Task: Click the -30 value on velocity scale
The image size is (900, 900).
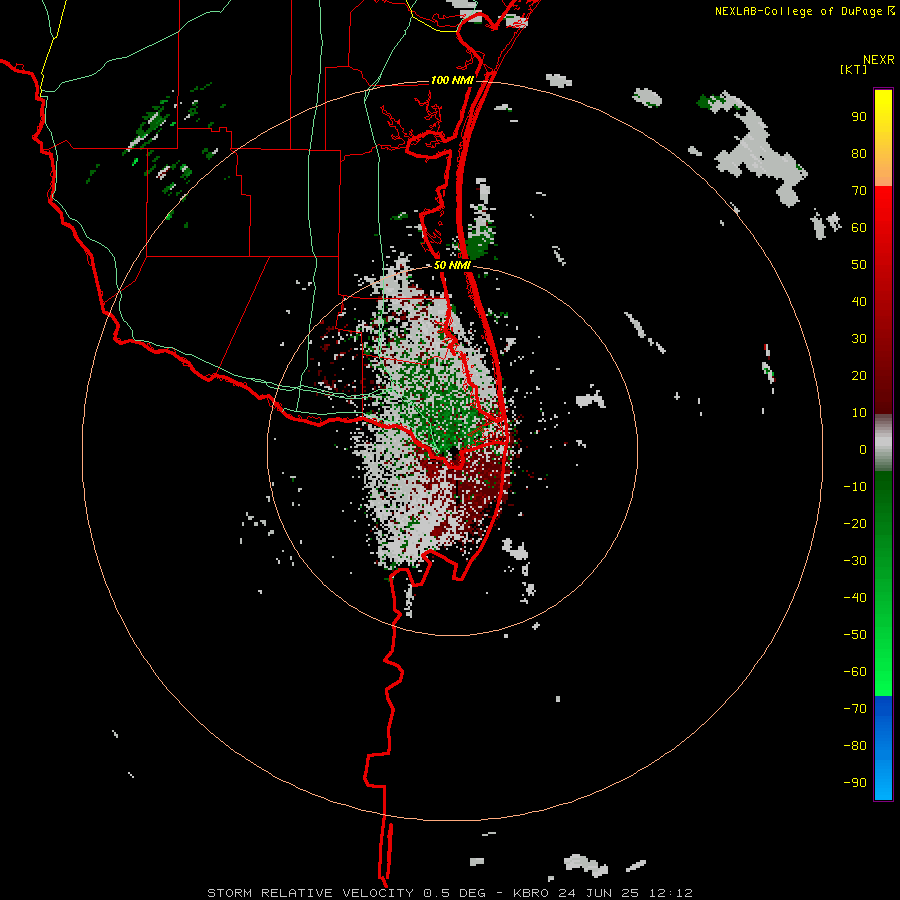Action: pyautogui.click(x=855, y=561)
